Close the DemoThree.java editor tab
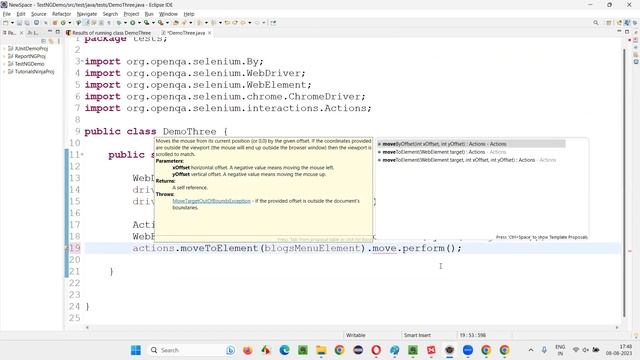Screen dimensions: 640x360 point(210,33)
